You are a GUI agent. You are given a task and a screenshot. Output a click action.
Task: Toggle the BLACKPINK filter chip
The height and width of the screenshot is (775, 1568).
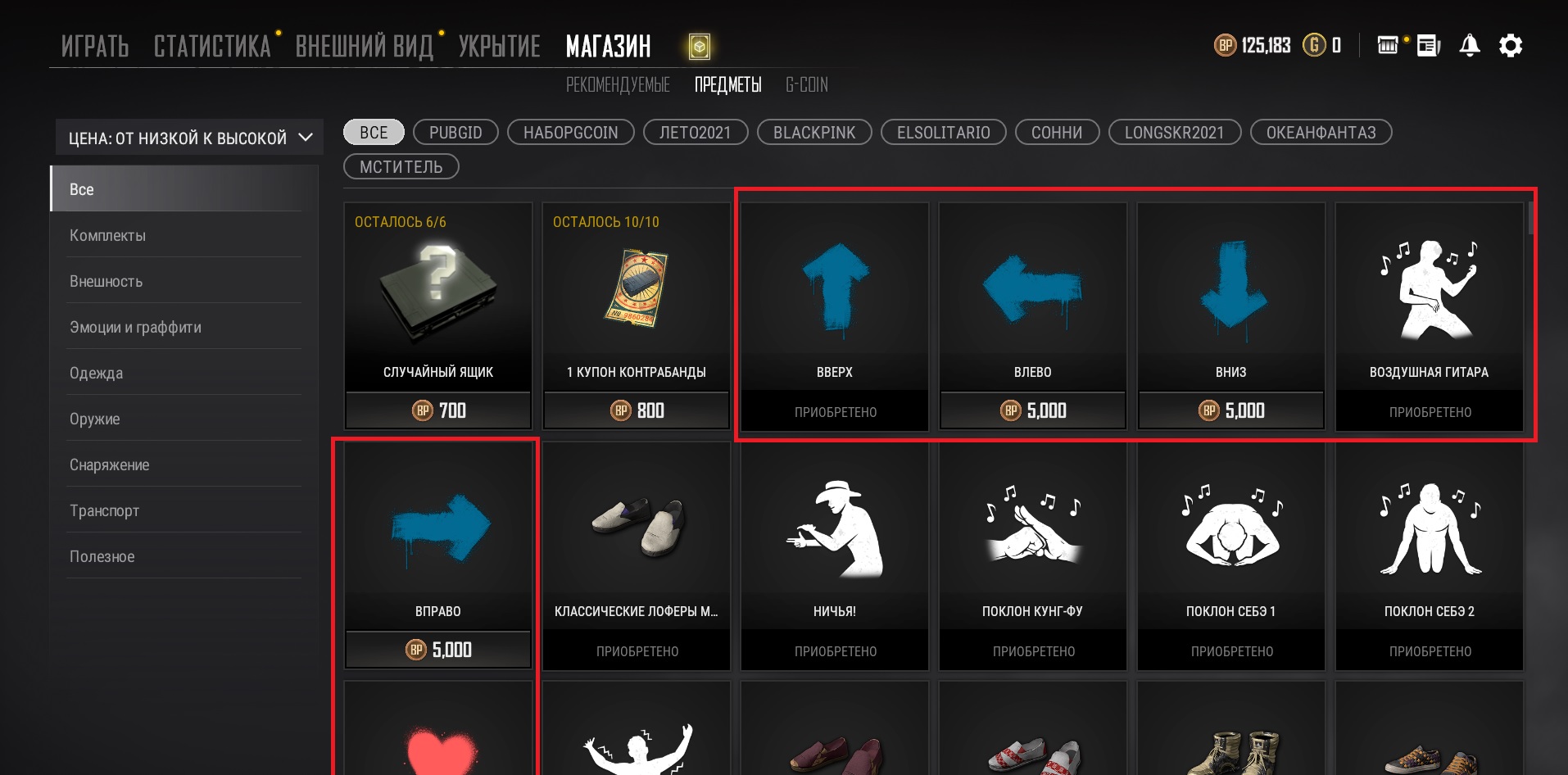point(814,132)
